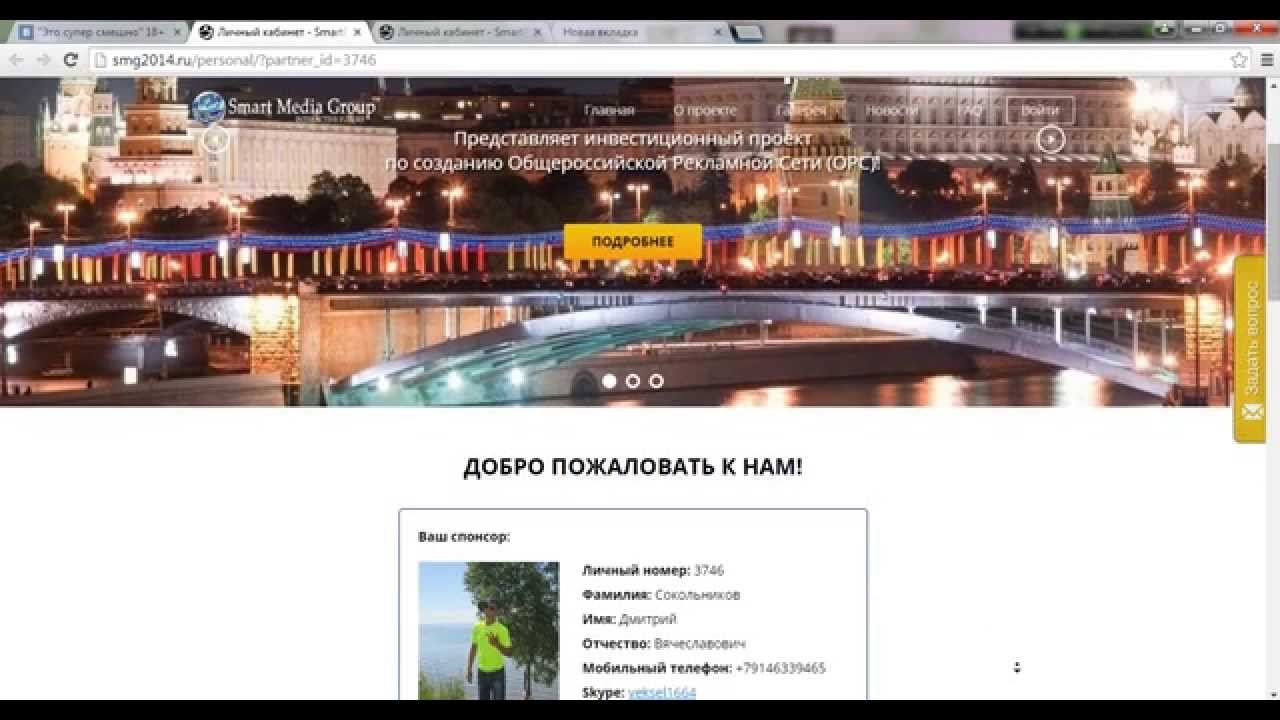1280x720 pixels.
Task: Open the new tab button
Action: pyautogui.click(x=747, y=32)
